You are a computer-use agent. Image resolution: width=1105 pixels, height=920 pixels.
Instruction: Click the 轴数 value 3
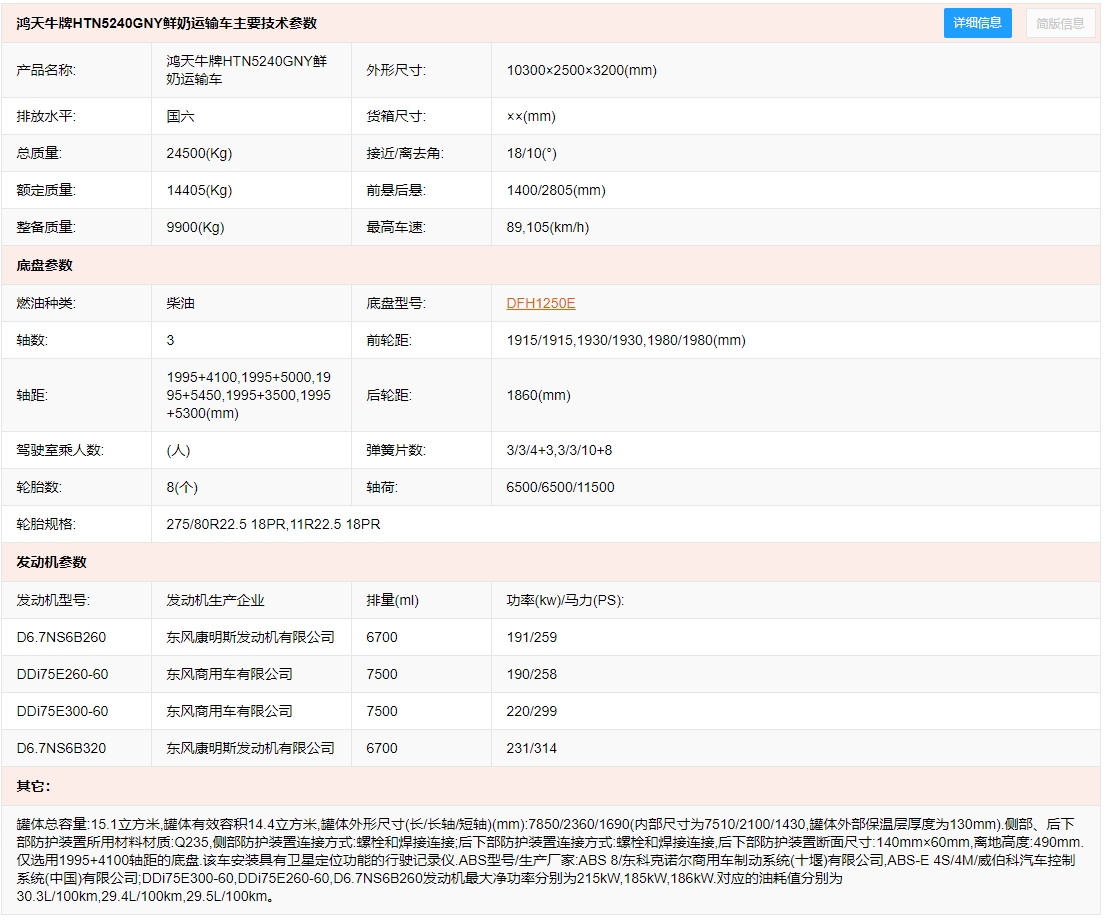[x=171, y=340]
